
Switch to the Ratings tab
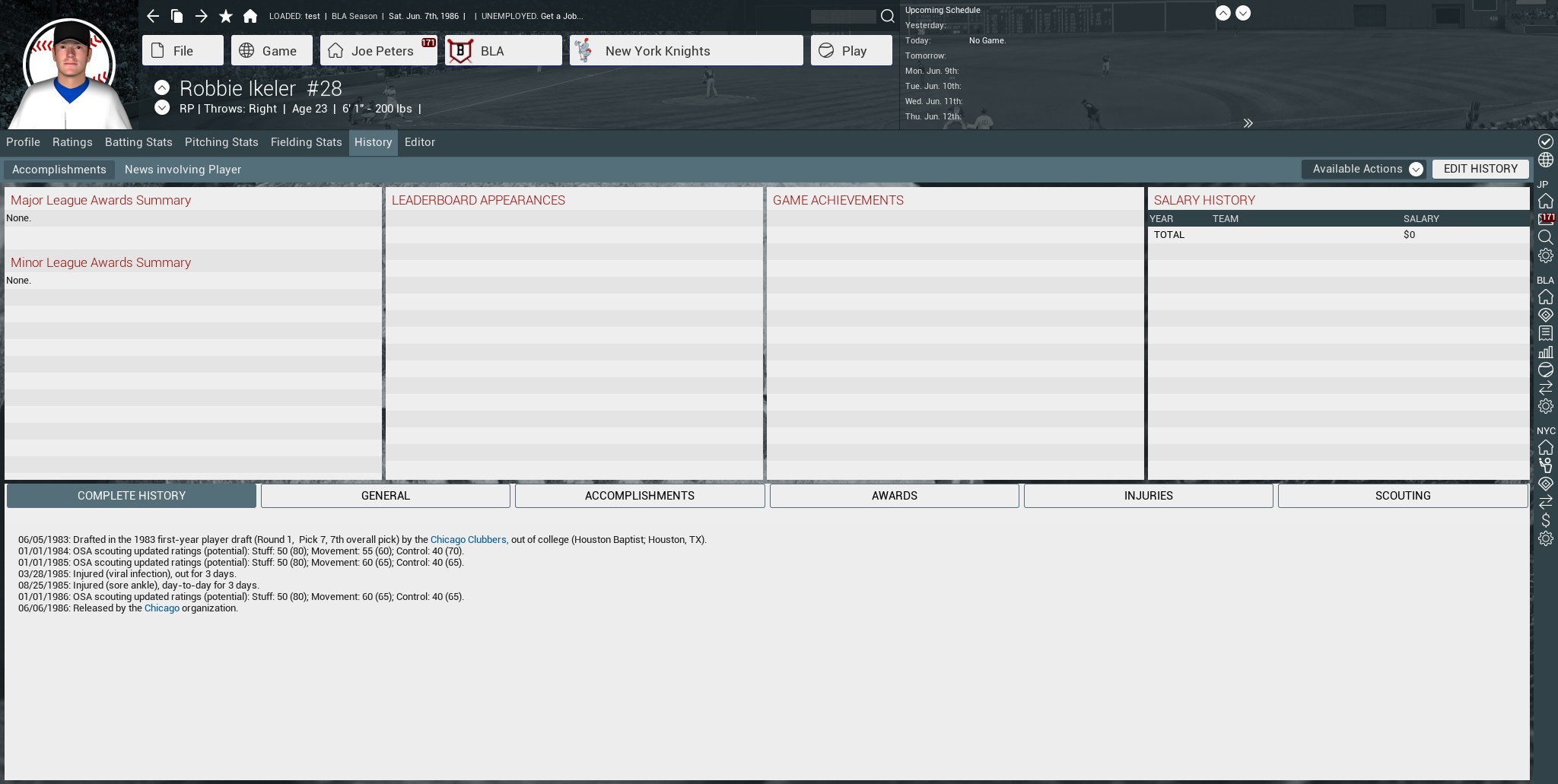pyautogui.click(x=72, y=142)
